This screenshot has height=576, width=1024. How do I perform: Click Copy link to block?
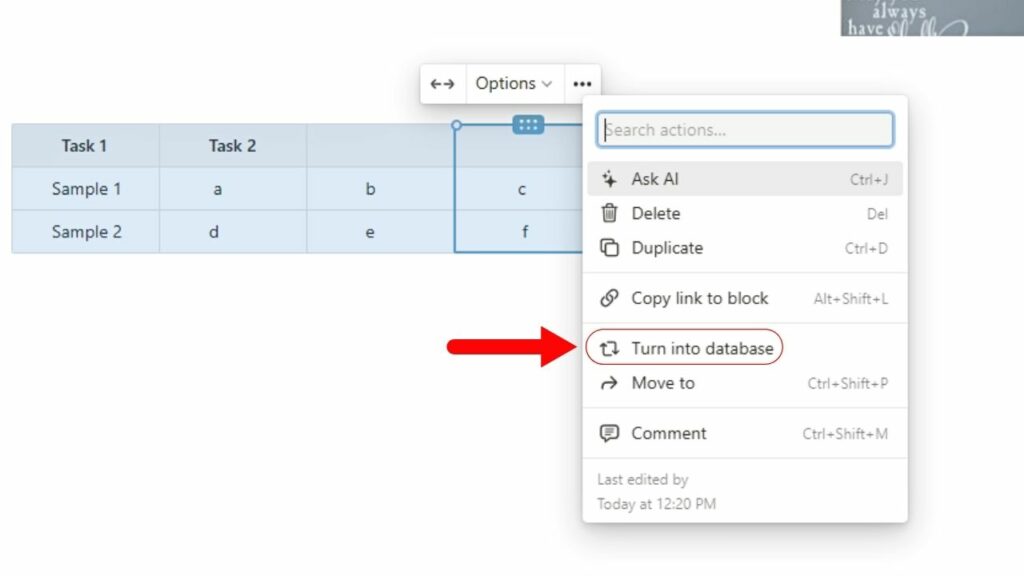[x=700, y=298]
